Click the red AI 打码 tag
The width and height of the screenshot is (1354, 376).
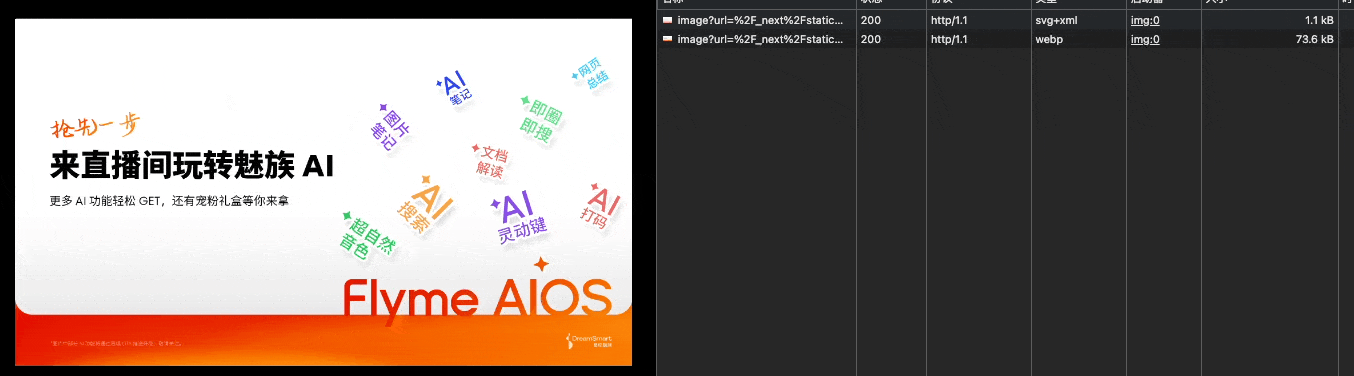pos(601,207)
